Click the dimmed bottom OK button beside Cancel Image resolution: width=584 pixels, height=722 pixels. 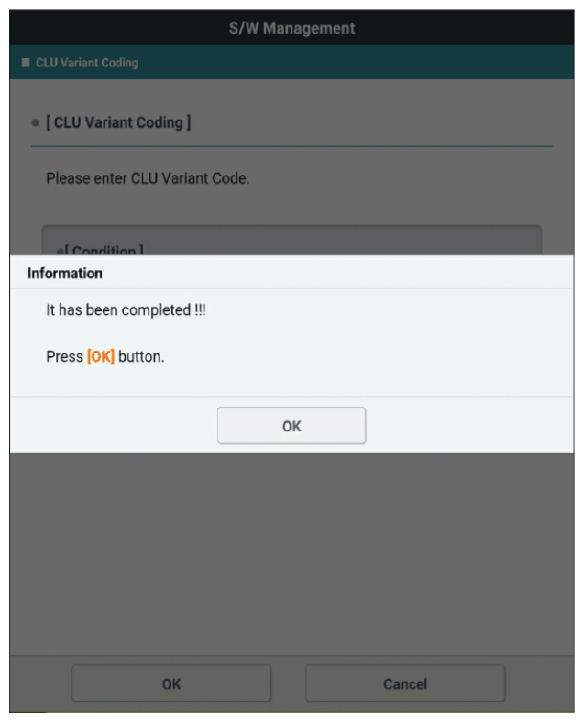pyautogui.click(x=171, y=683)
